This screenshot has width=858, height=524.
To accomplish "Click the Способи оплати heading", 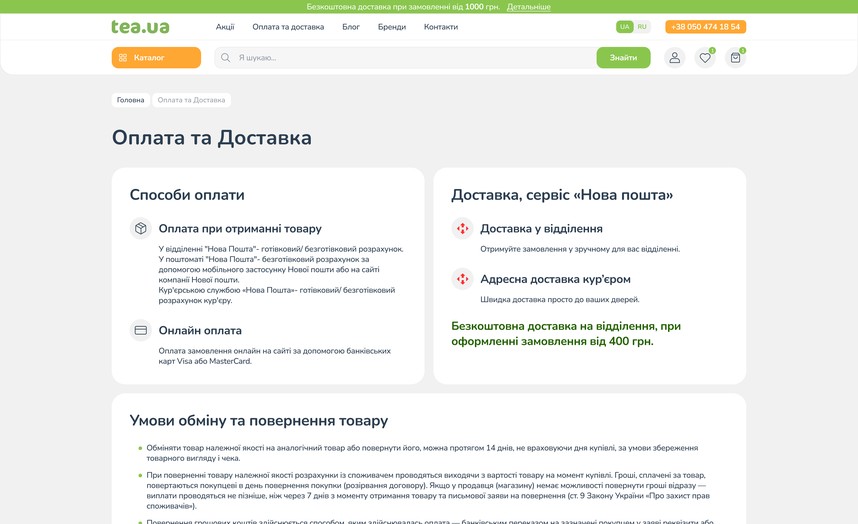I will pyautogui.click(x=187, y=195).
